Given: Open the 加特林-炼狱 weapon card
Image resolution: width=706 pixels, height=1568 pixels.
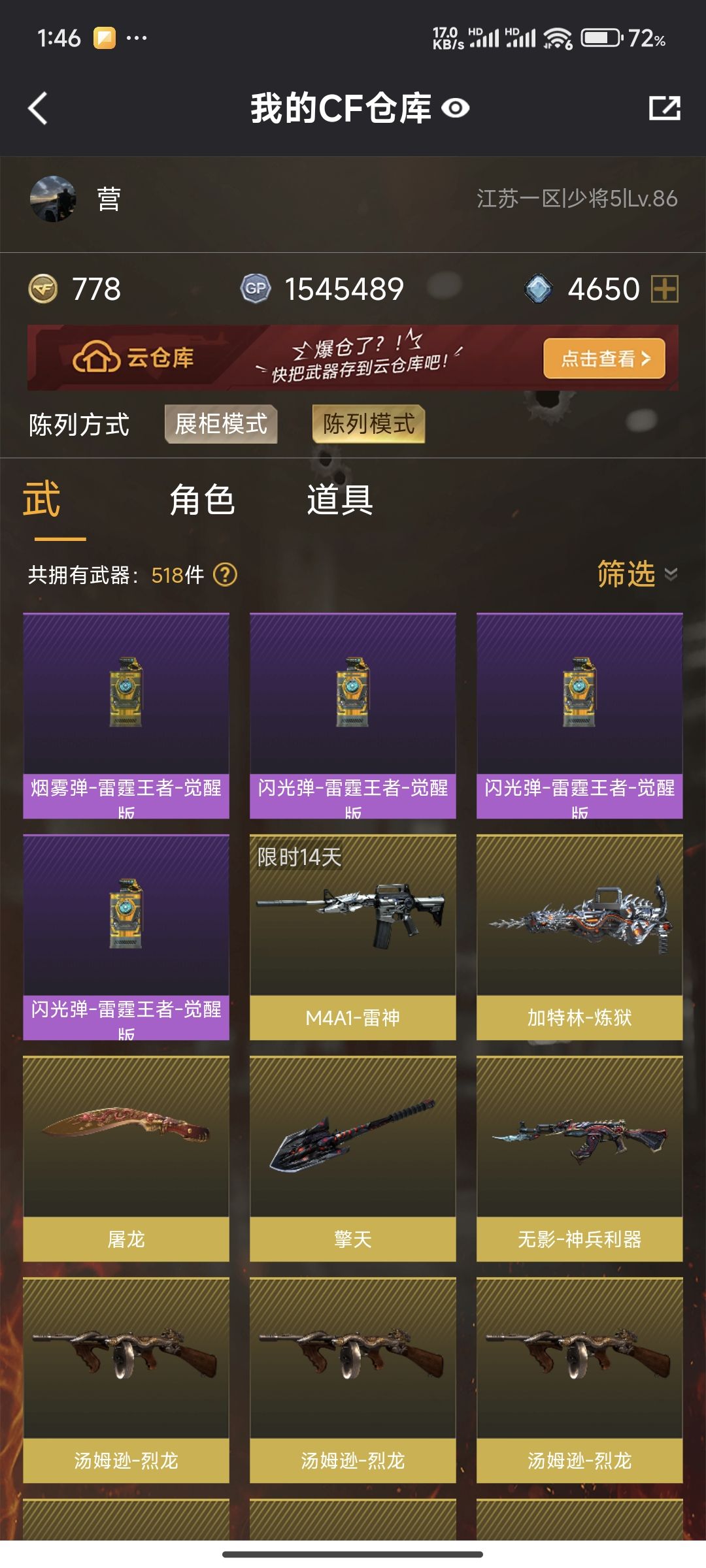Looking at the screenshot, I should click(x=580, y=938).
